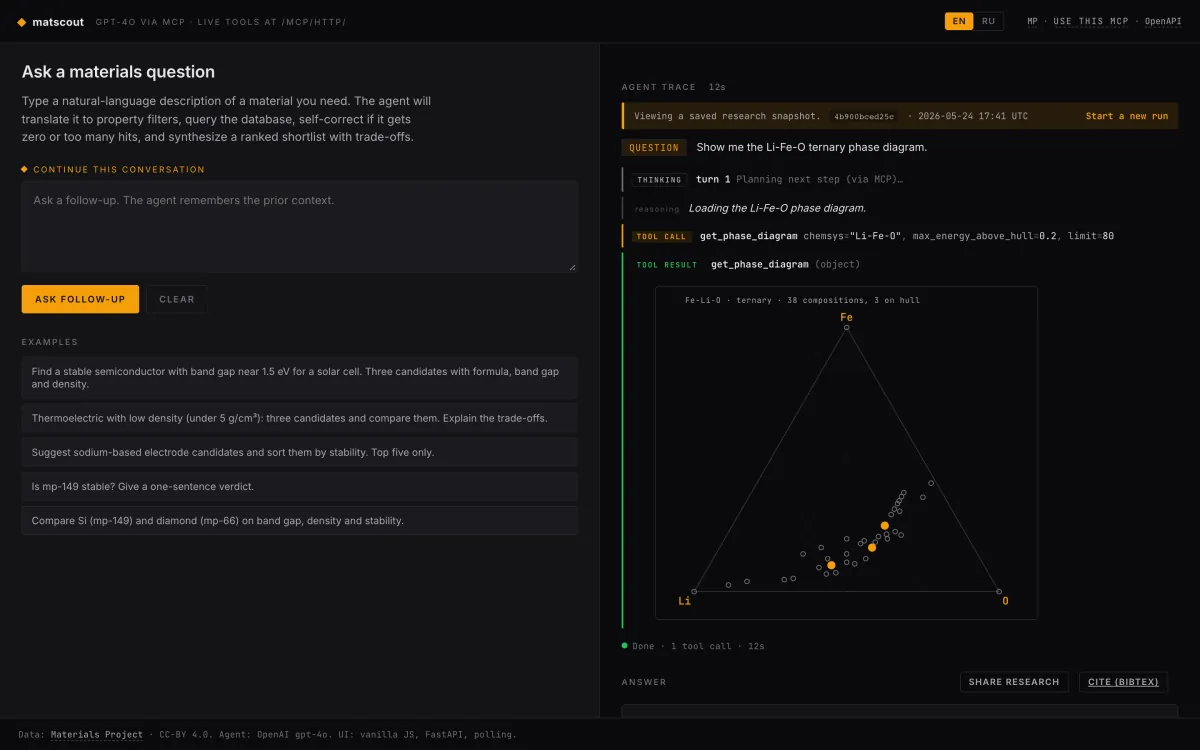Click the SHARE RESEARCH button
This screenshot has width=1200, height=750.
(1014, 682)
